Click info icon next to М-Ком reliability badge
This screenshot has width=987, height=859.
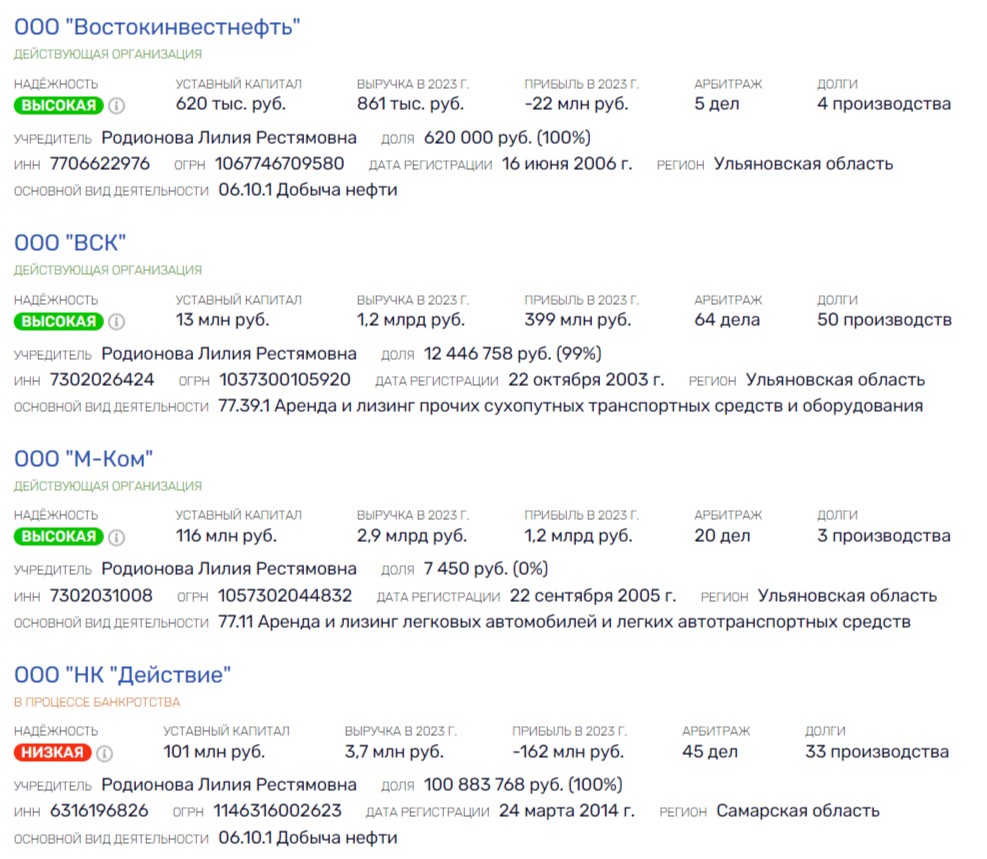tap(116, 537)
